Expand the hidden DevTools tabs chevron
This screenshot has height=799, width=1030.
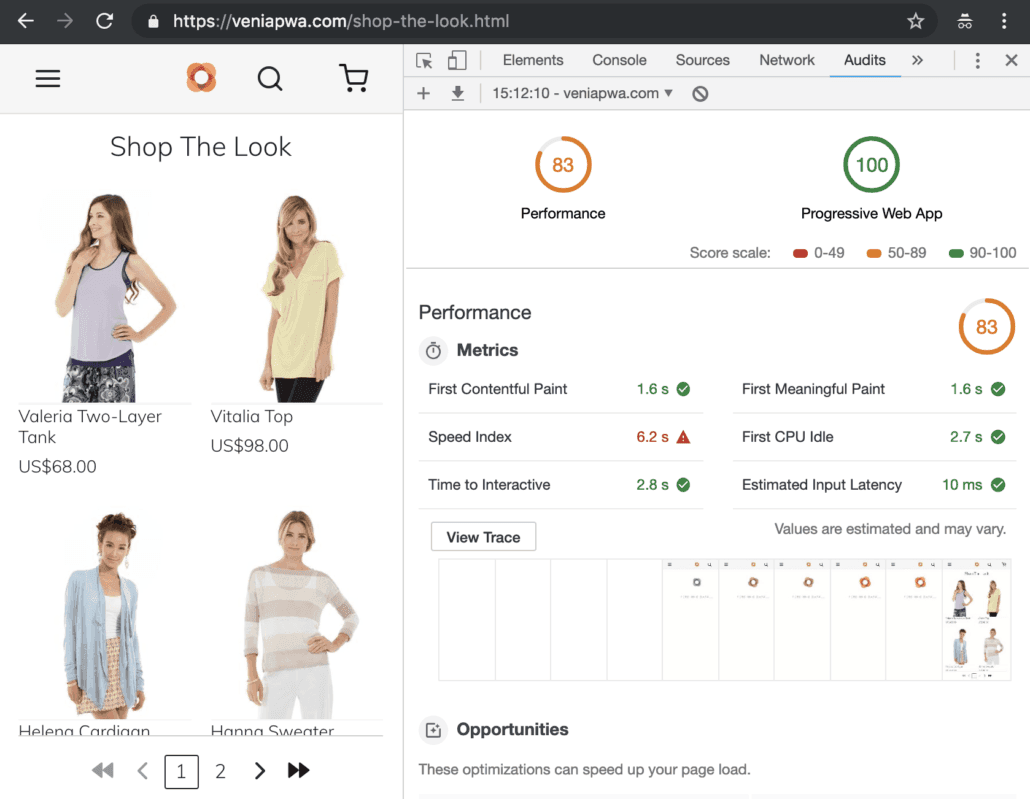(x=917, y=60)
